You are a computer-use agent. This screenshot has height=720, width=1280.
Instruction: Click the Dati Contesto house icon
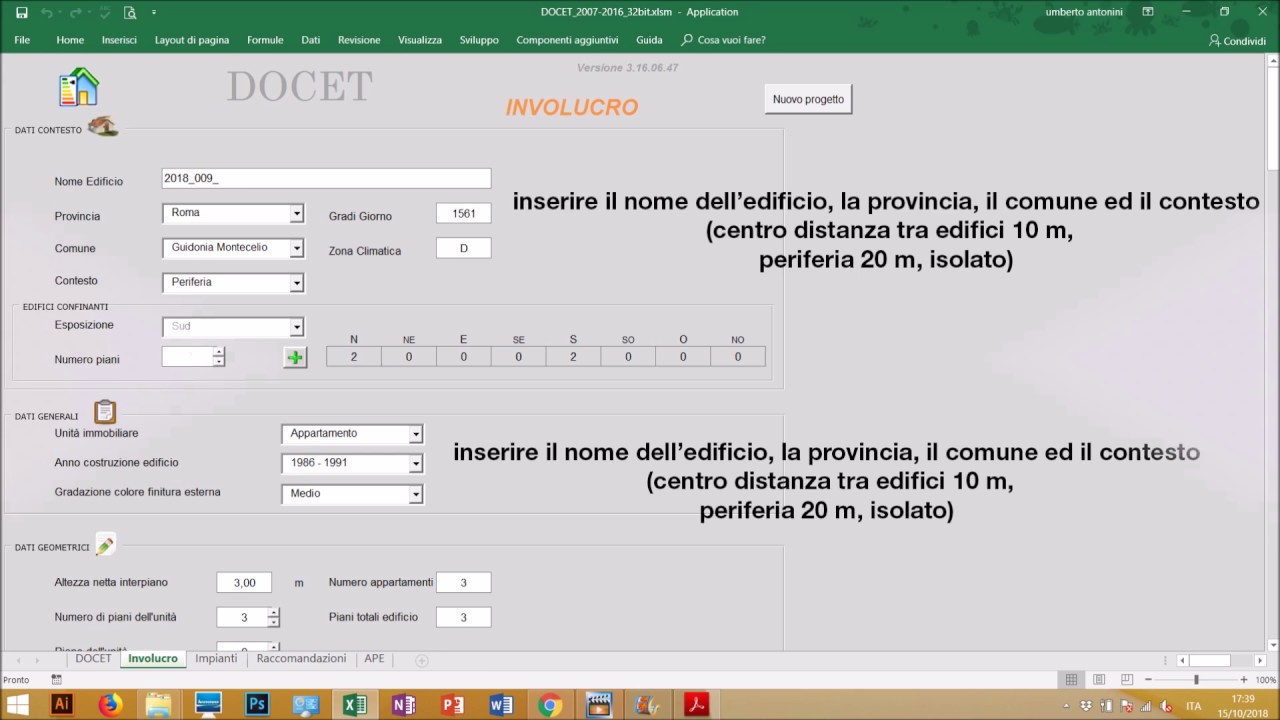click(x=103, y=126)
